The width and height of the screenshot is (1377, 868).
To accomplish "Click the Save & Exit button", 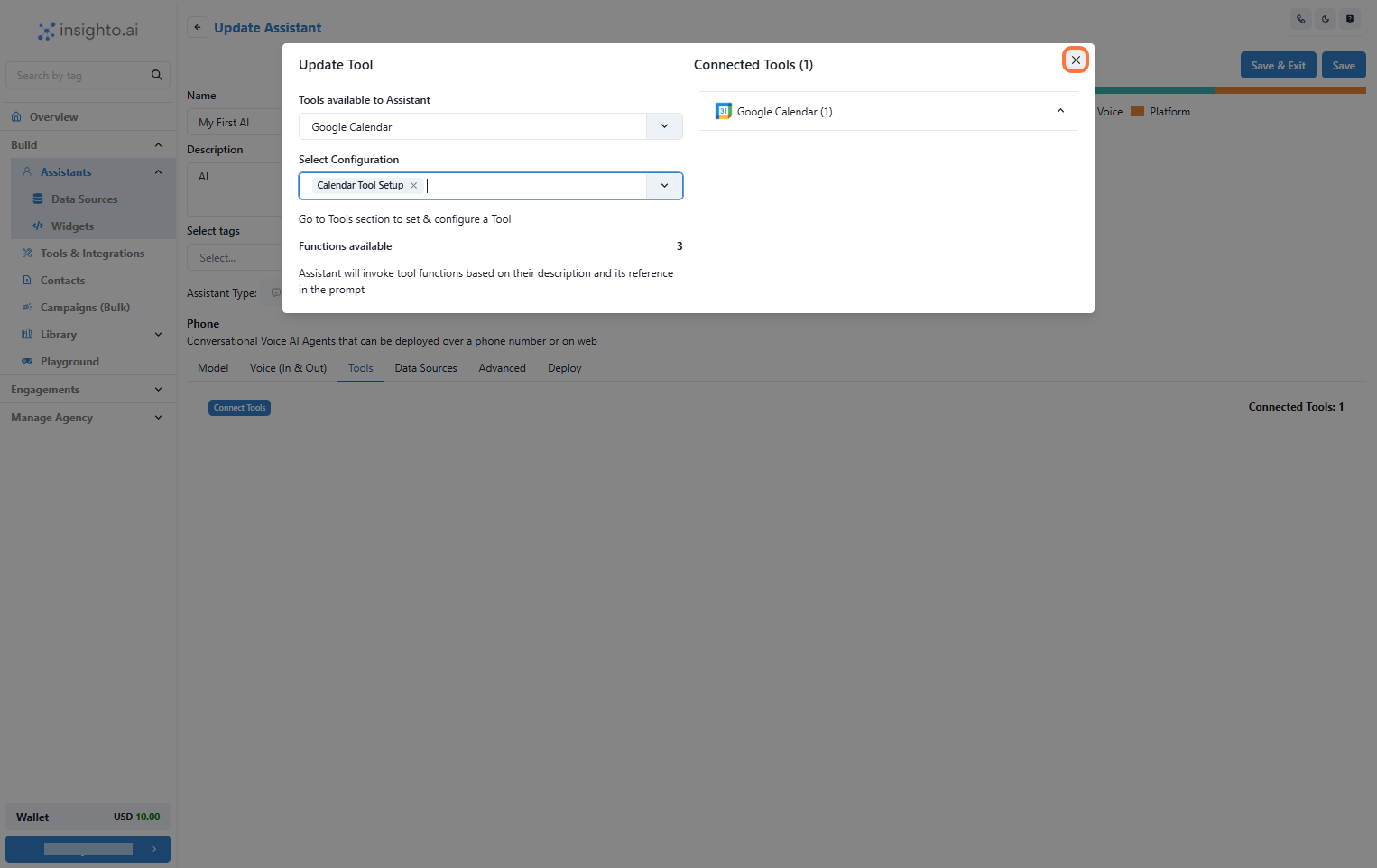I will coord(1278,66).
